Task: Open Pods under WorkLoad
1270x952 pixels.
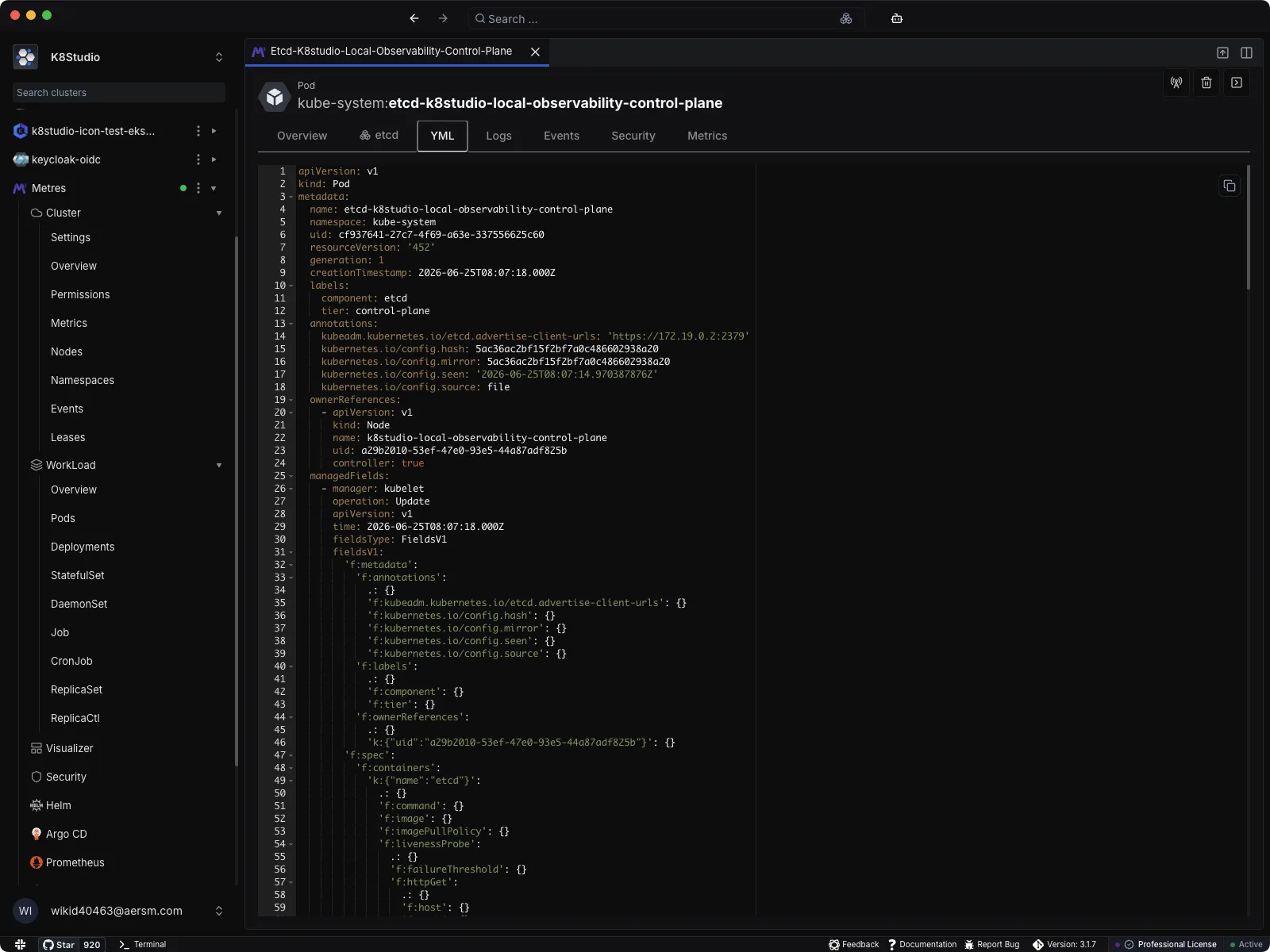Action: click(x=63, y=518)
